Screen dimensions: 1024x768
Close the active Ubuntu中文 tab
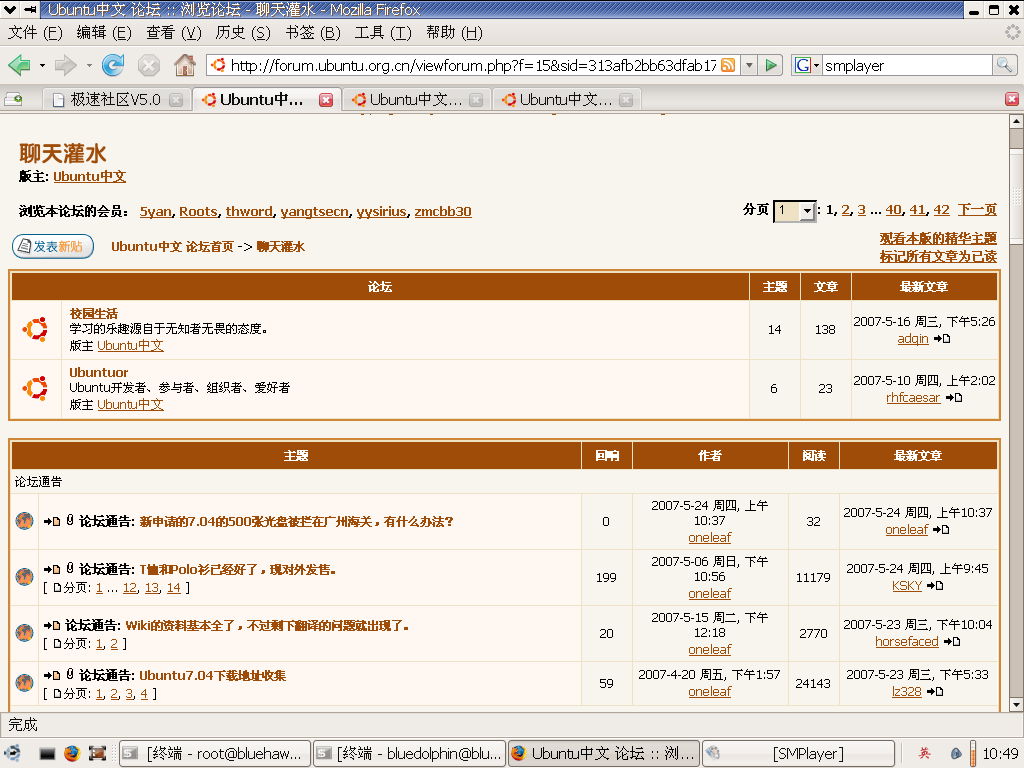pos(326,99)
